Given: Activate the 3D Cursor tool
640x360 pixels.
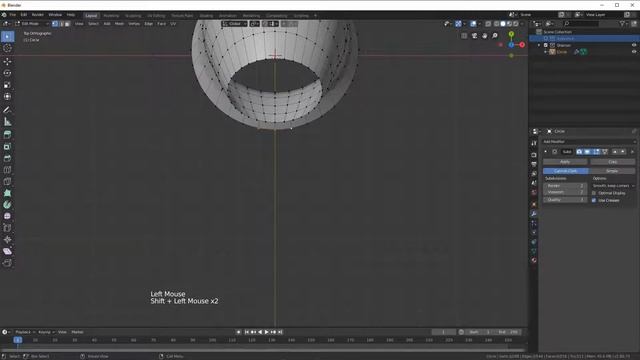Looking at the screenshot, I should pos(7,48).
